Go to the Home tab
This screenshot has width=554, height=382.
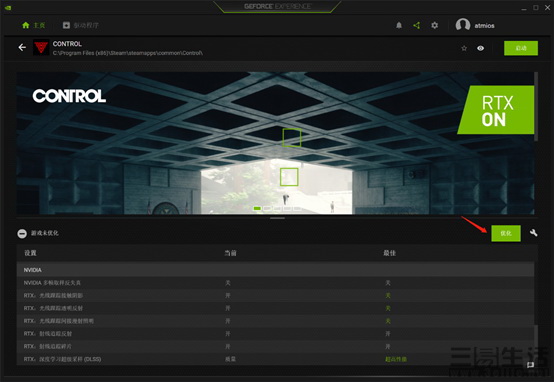point(34,25)
